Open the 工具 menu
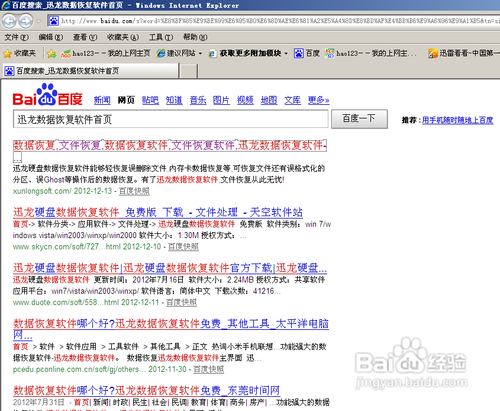This screenshot has height=411, width=500. point(161,37)
